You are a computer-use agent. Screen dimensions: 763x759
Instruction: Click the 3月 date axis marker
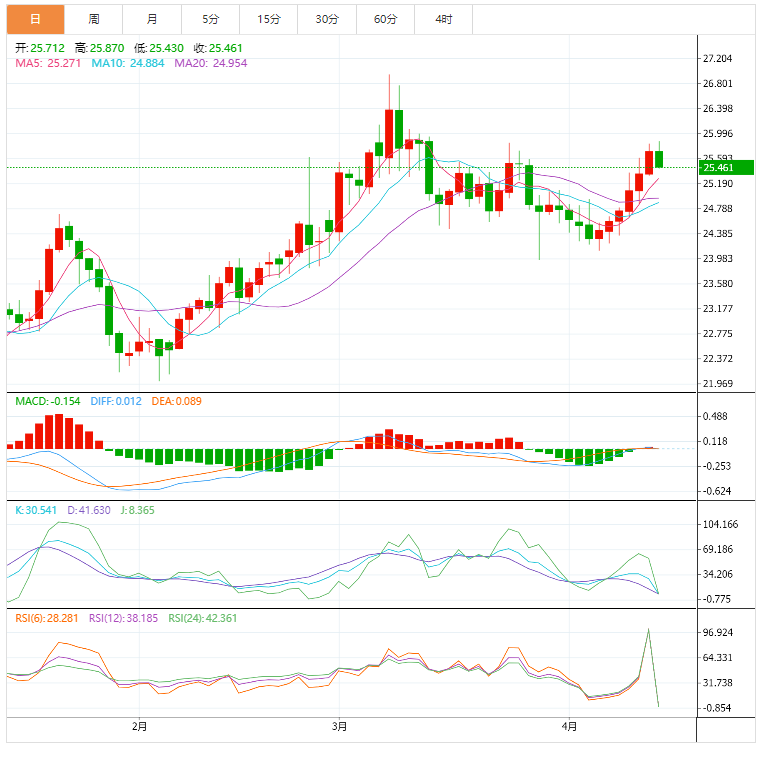340,726
